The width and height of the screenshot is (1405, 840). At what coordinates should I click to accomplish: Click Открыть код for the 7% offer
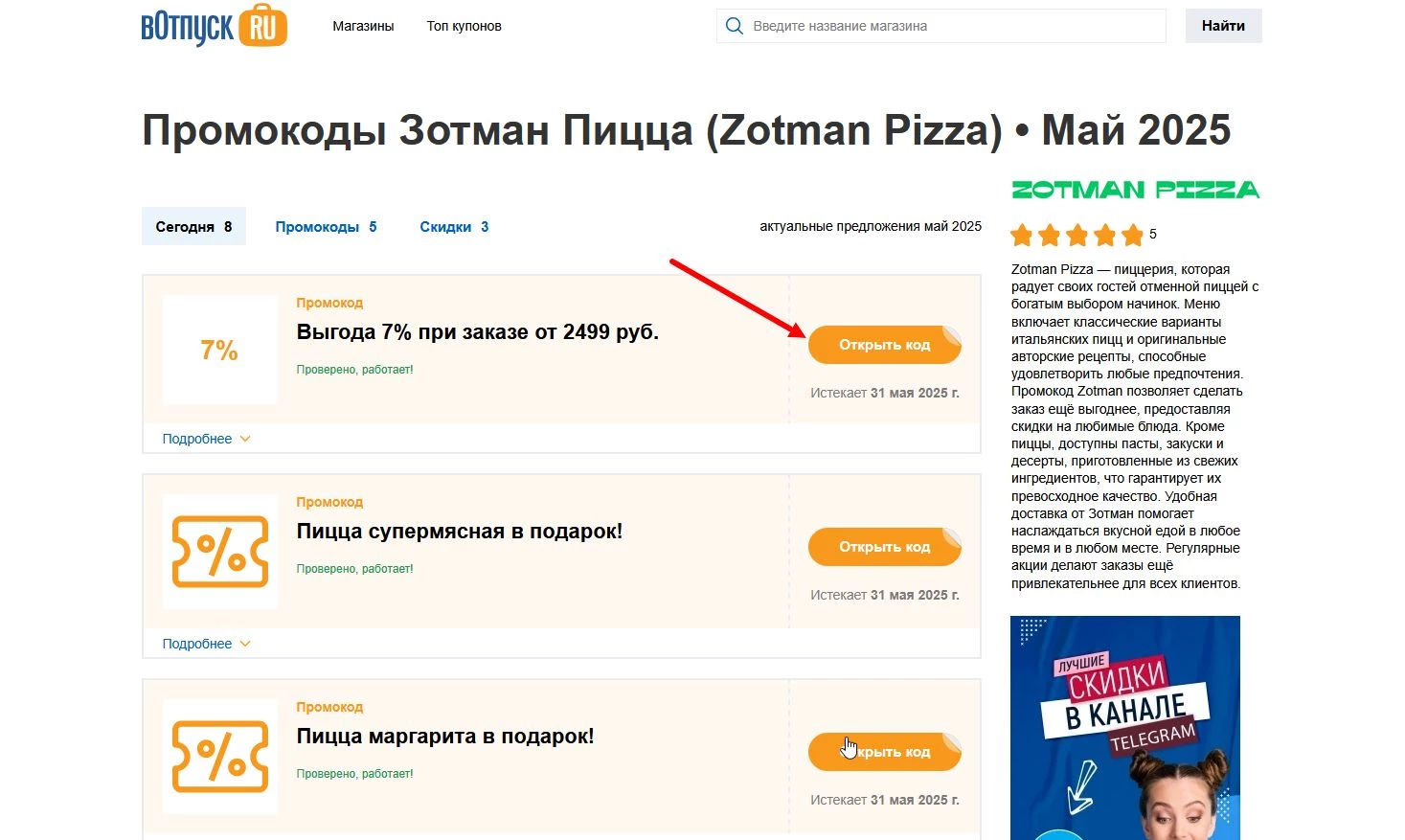884,345
